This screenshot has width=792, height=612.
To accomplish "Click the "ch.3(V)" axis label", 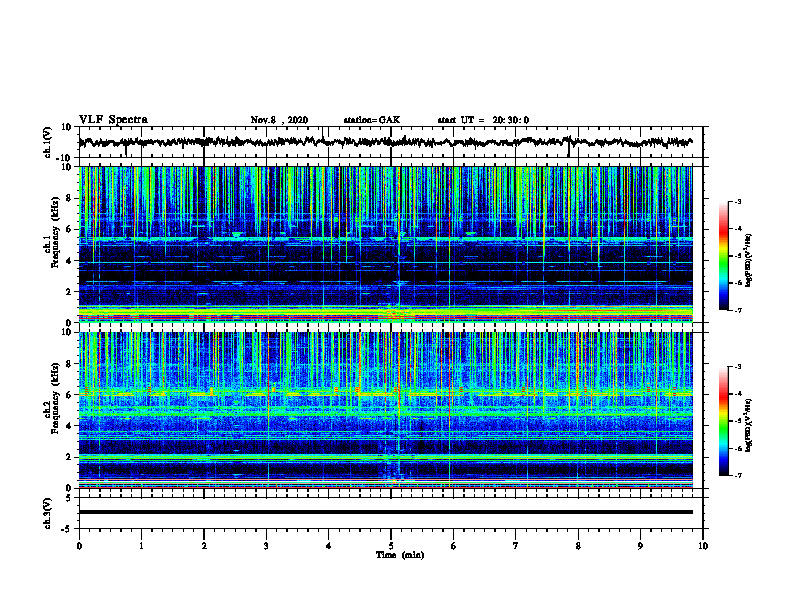I will [x=48, y=513].
